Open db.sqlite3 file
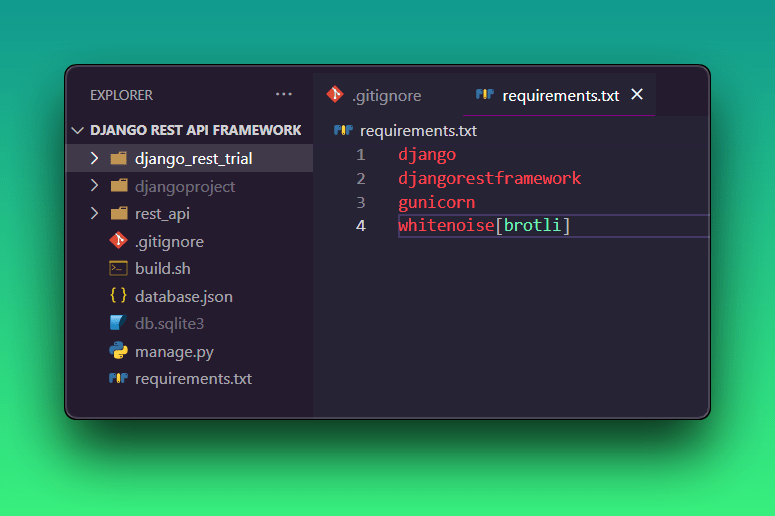Image resolution: width=775 pixels, height=516 pixels. [x=170, y=324]
